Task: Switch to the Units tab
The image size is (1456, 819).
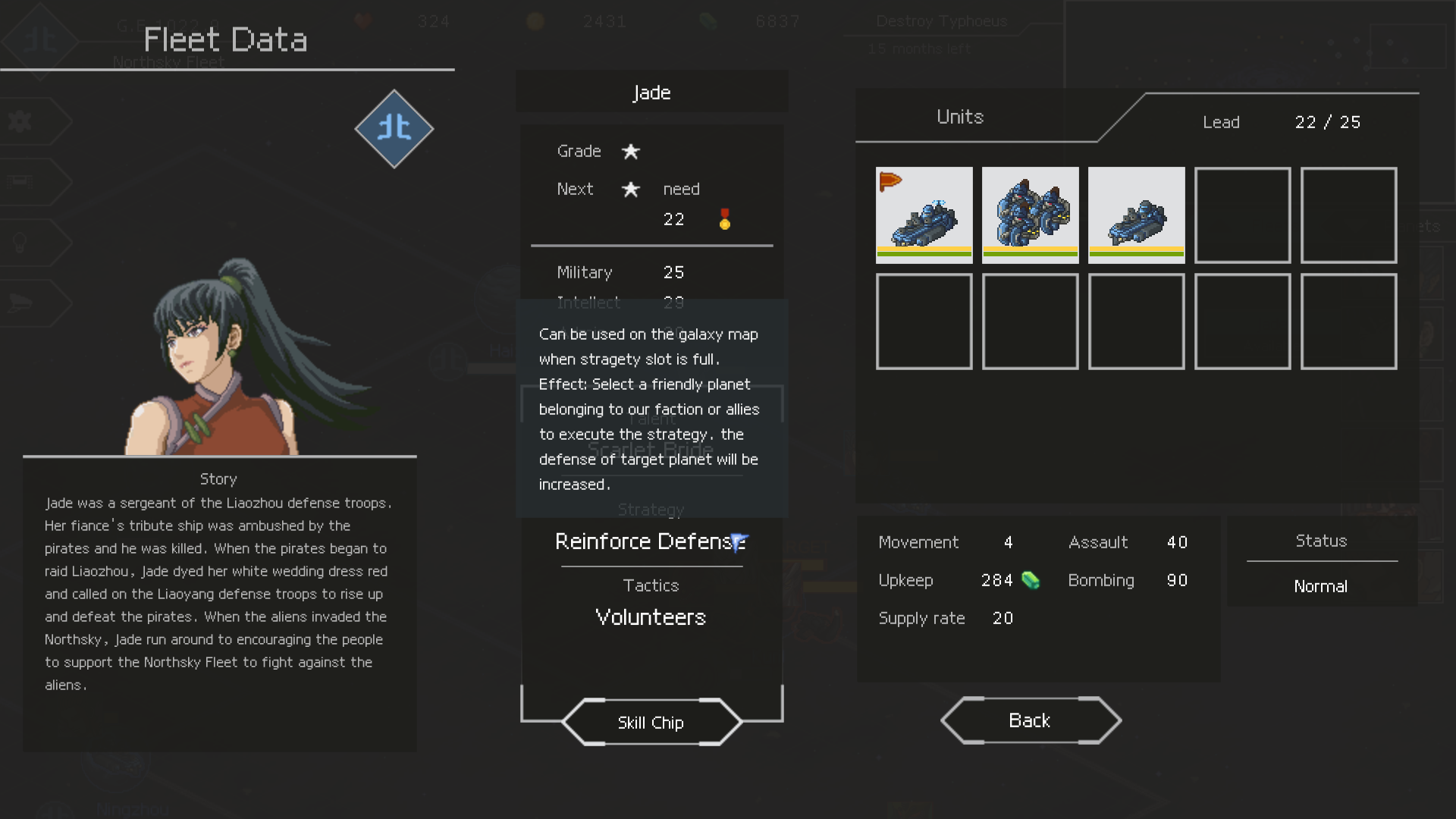Action: pyautogui.click(x=960, y=117)
